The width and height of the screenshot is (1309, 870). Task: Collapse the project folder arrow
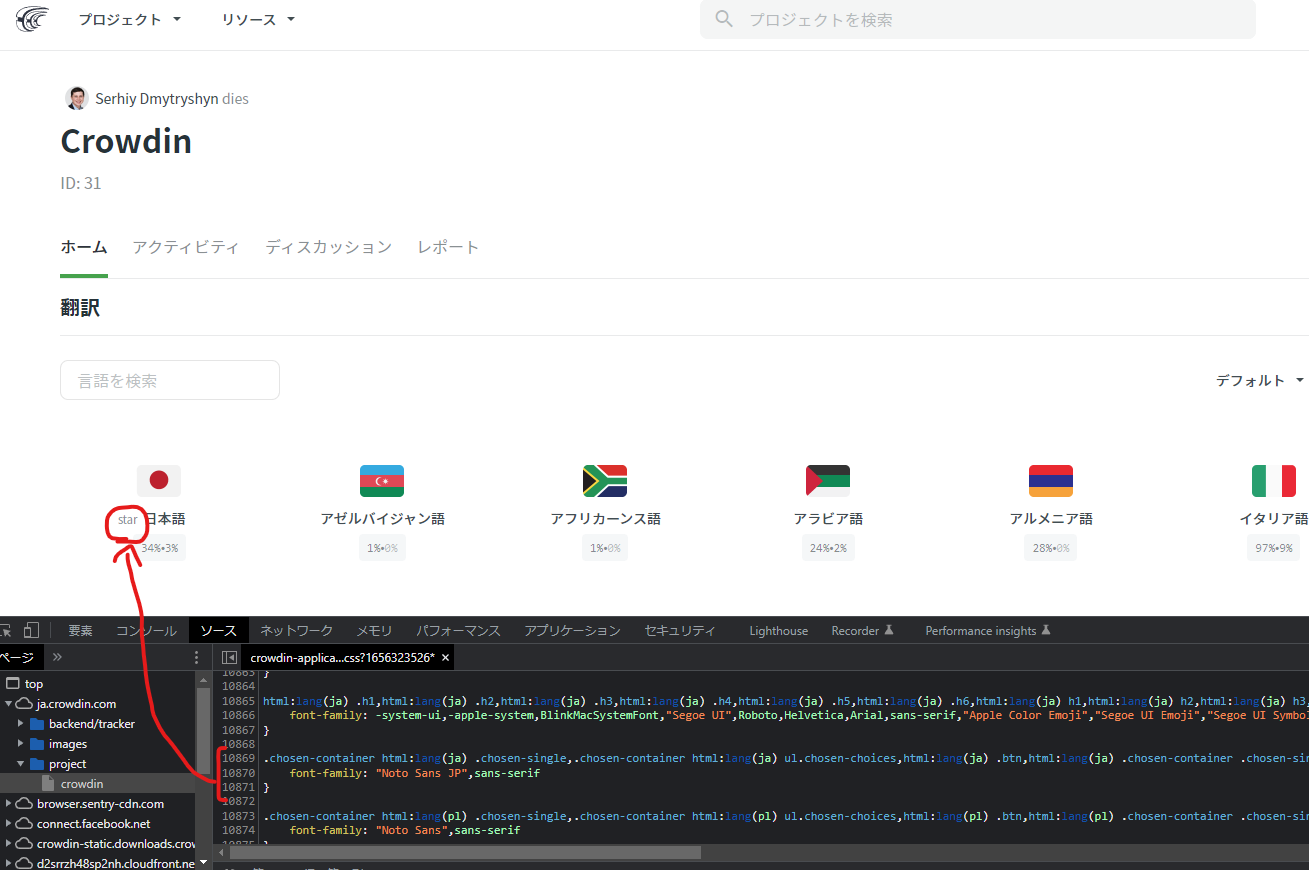point(21,764)
